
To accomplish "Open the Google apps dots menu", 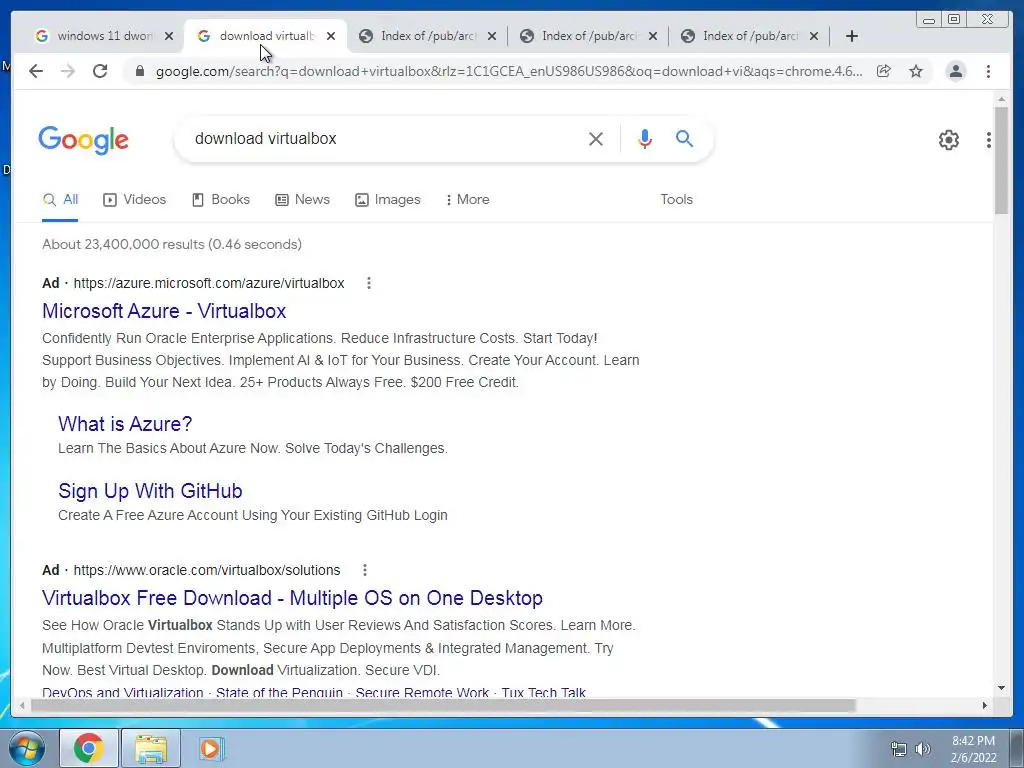I will pos(989,140).
